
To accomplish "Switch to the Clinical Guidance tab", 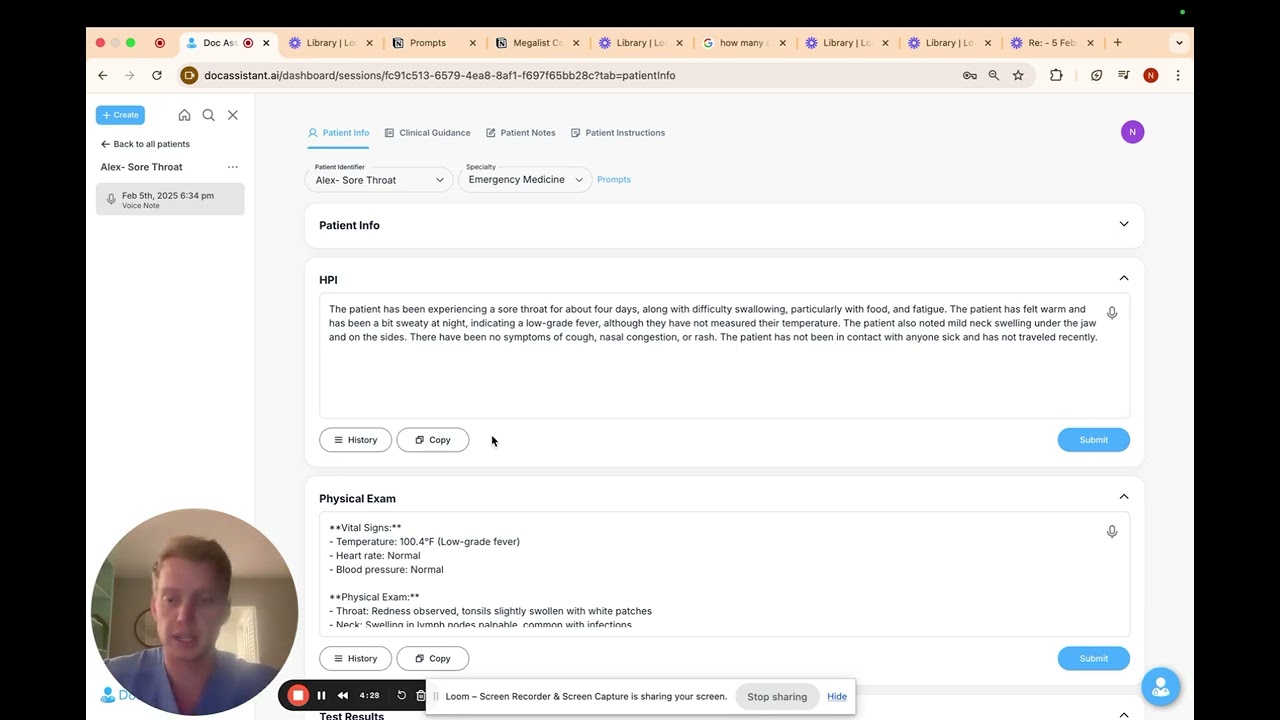I will (x=427, y=132).
